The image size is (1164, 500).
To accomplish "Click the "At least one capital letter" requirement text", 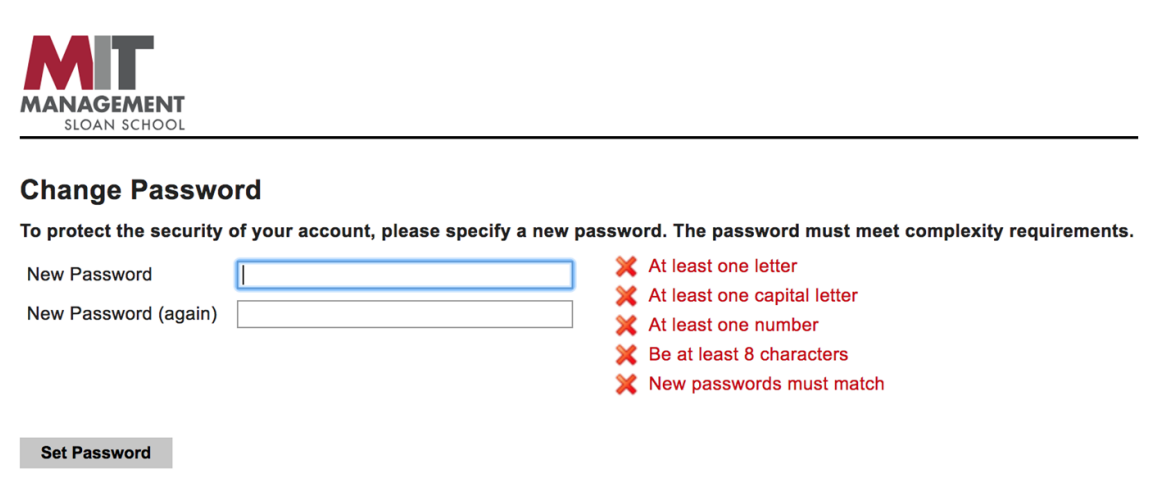I will [x=753, y=296].
